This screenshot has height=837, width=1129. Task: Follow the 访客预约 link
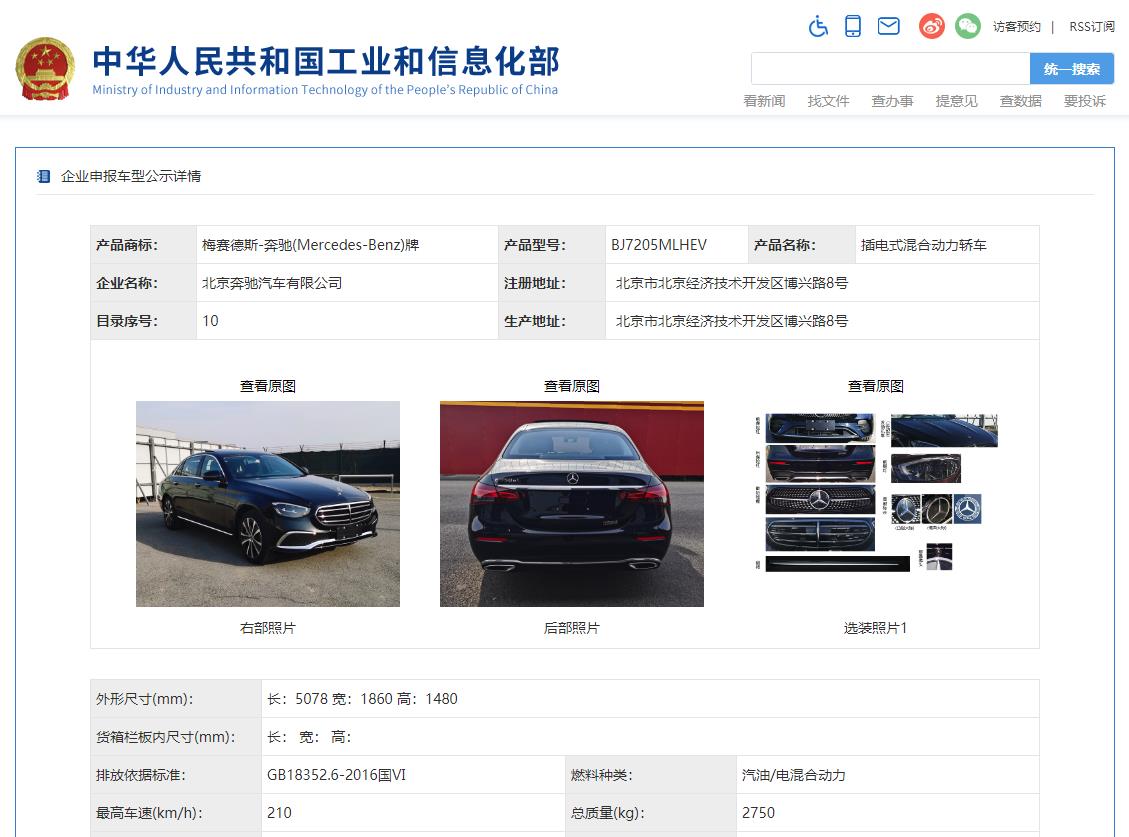[x=1016, y=27]
